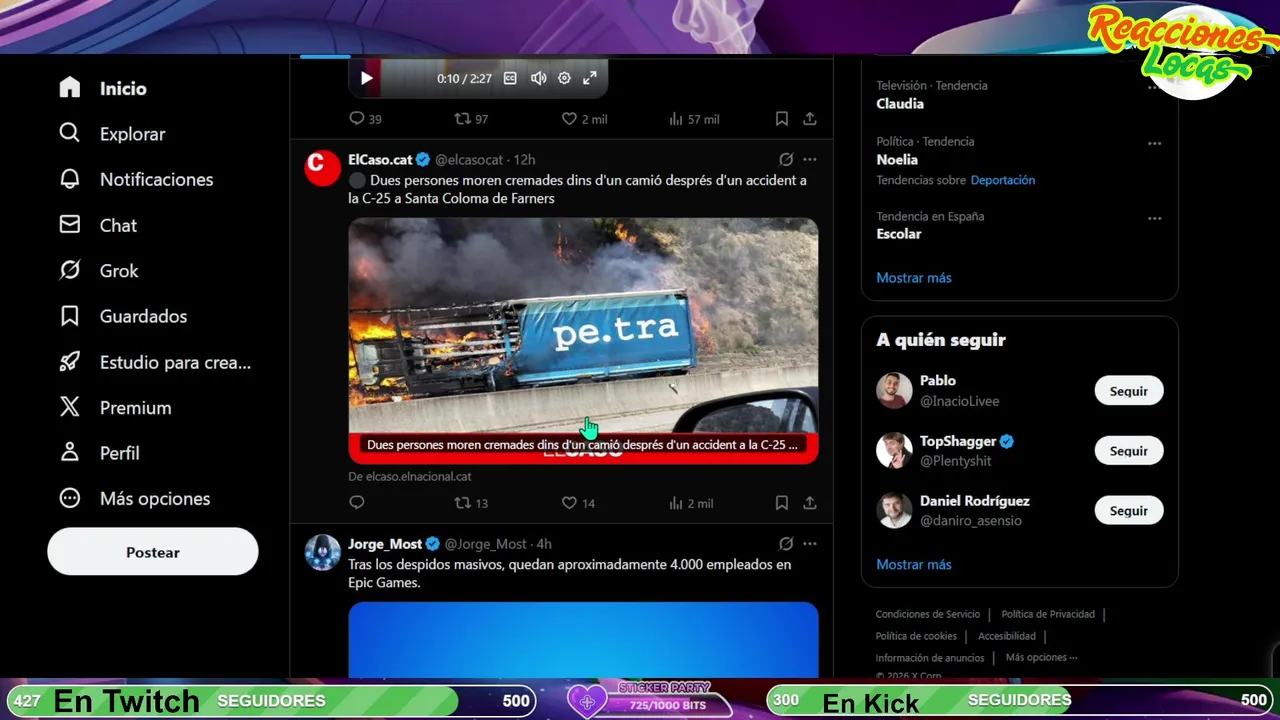The height and width of the screenshot is (720, 1280).
Task: Click the Postear button
Action: (x=153, y=552)
